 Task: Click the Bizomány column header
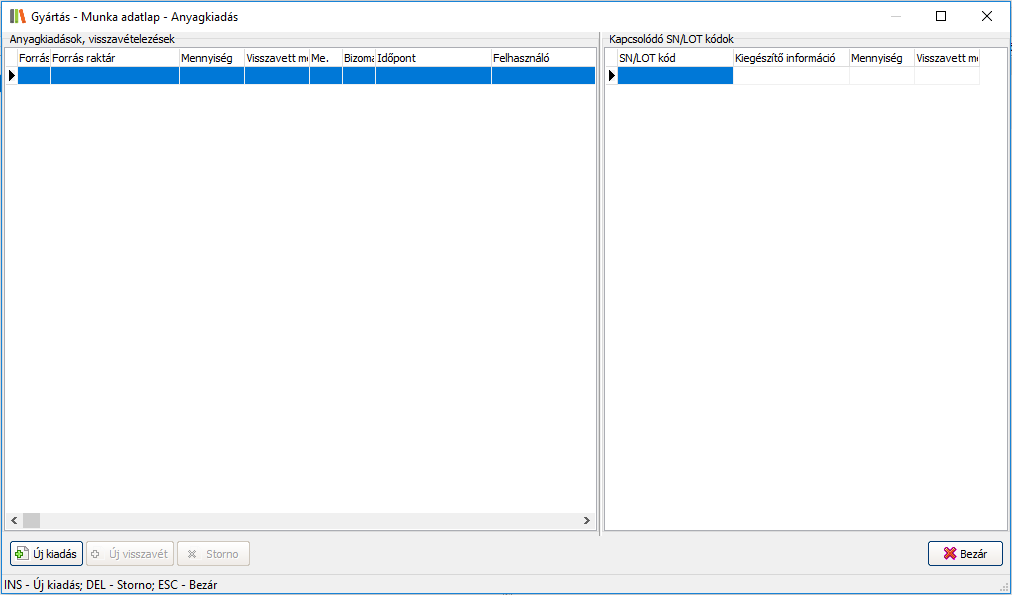click(x=358, y=59)
